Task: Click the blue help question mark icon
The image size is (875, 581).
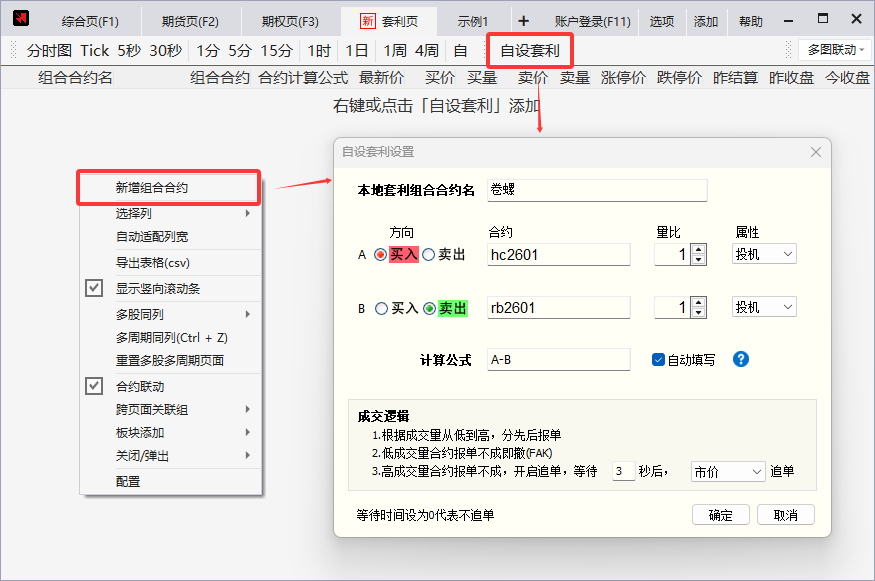Action: [x=741, y=360]
